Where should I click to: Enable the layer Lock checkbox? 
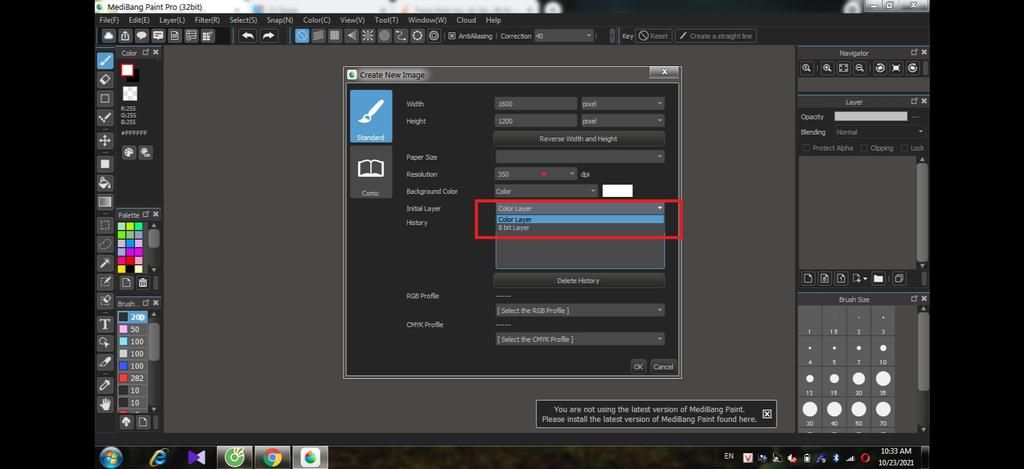(904, 148)
